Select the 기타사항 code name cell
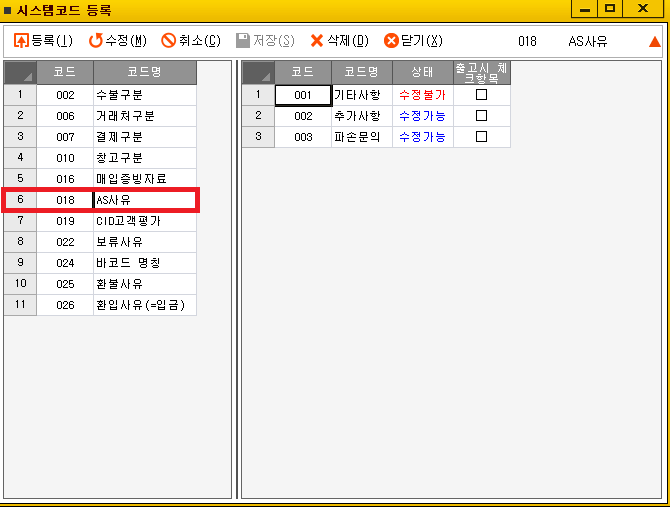Image resolution: width=670 pixels, height=507 pixels. pyautogui.click(x=362, y=94)
